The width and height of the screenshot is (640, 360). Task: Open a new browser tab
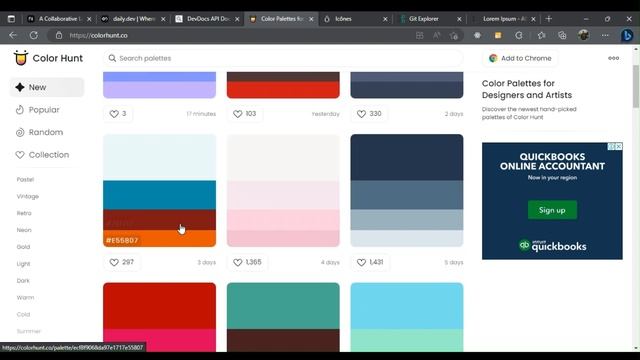tap(549, 19)
